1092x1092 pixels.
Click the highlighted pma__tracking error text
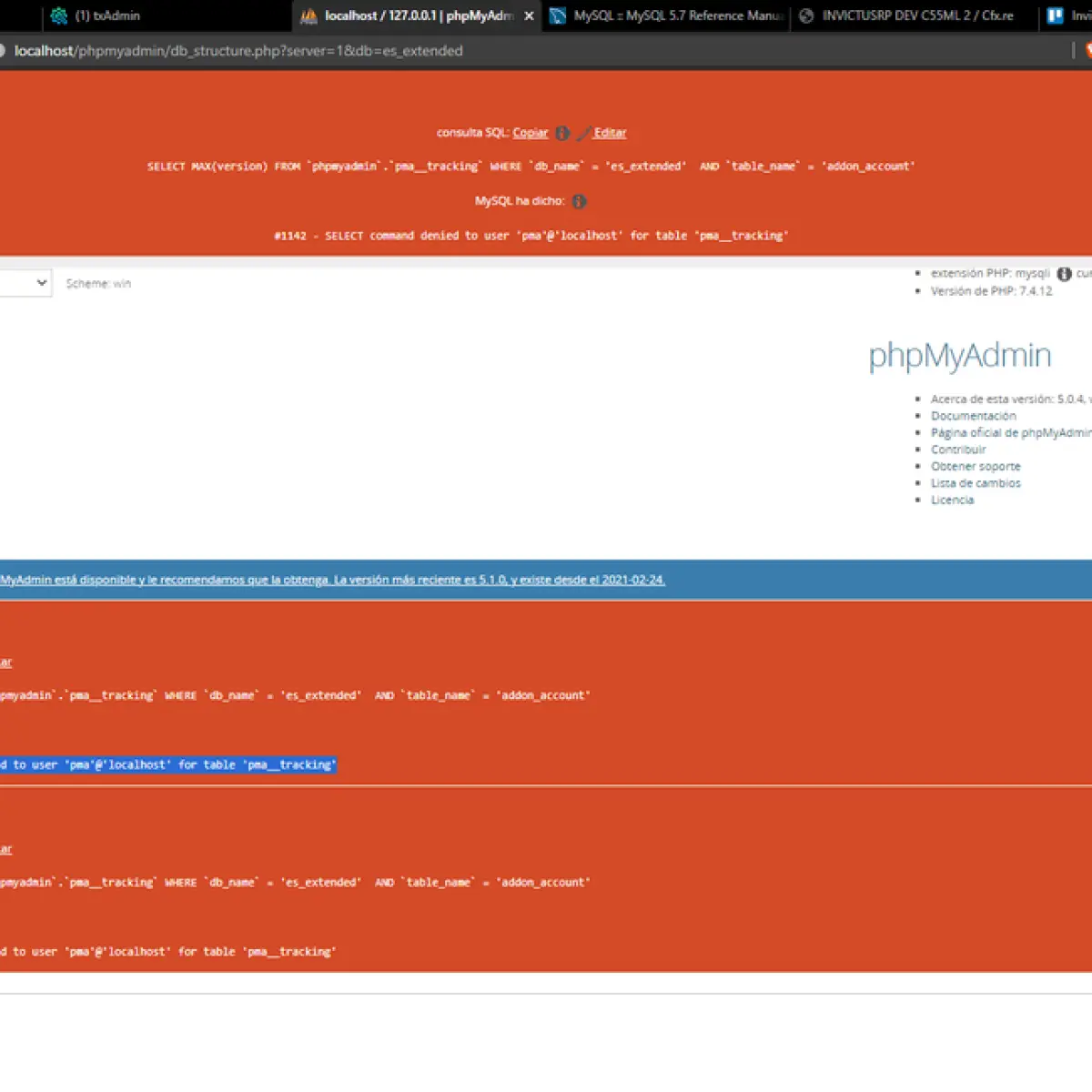168,765
